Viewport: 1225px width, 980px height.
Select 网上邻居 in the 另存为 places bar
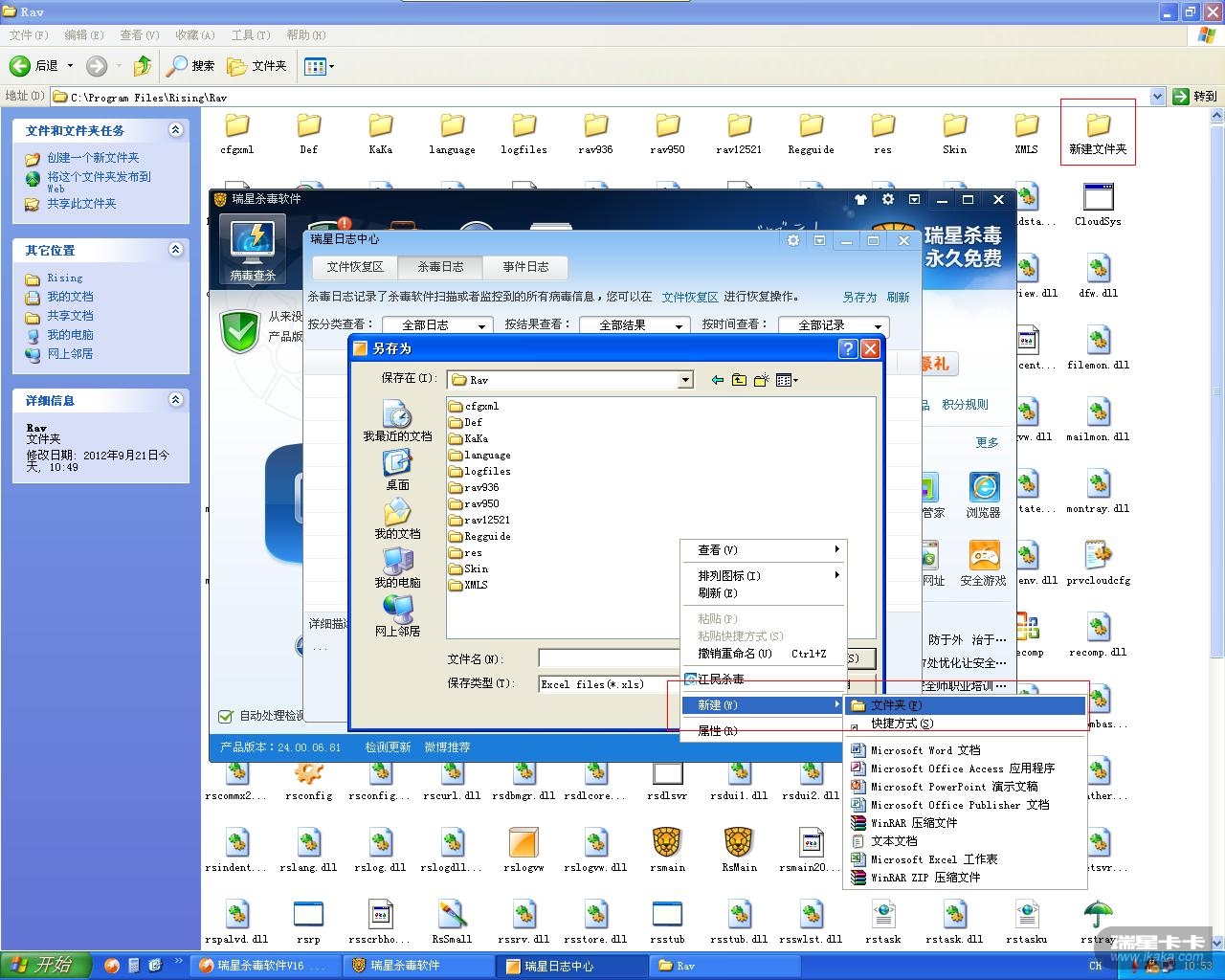(397, 616)
